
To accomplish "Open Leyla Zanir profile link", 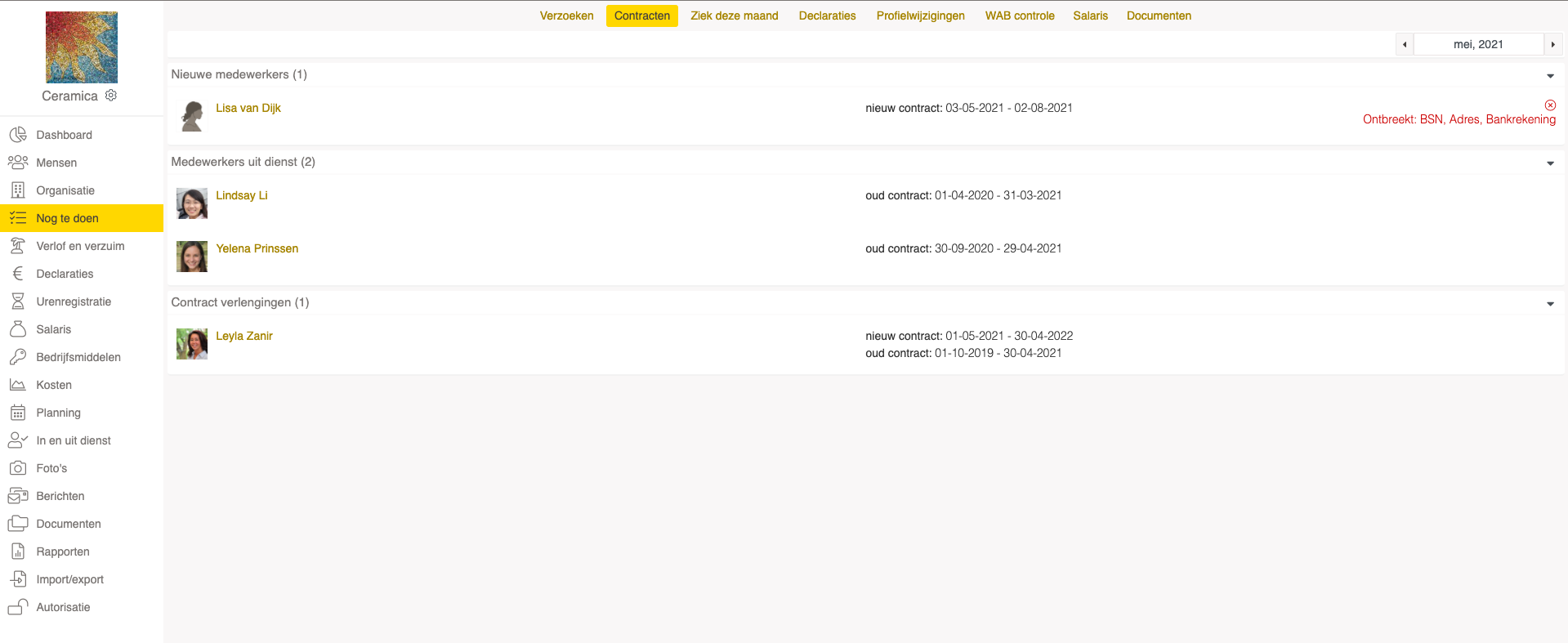I will pos(244,336).
